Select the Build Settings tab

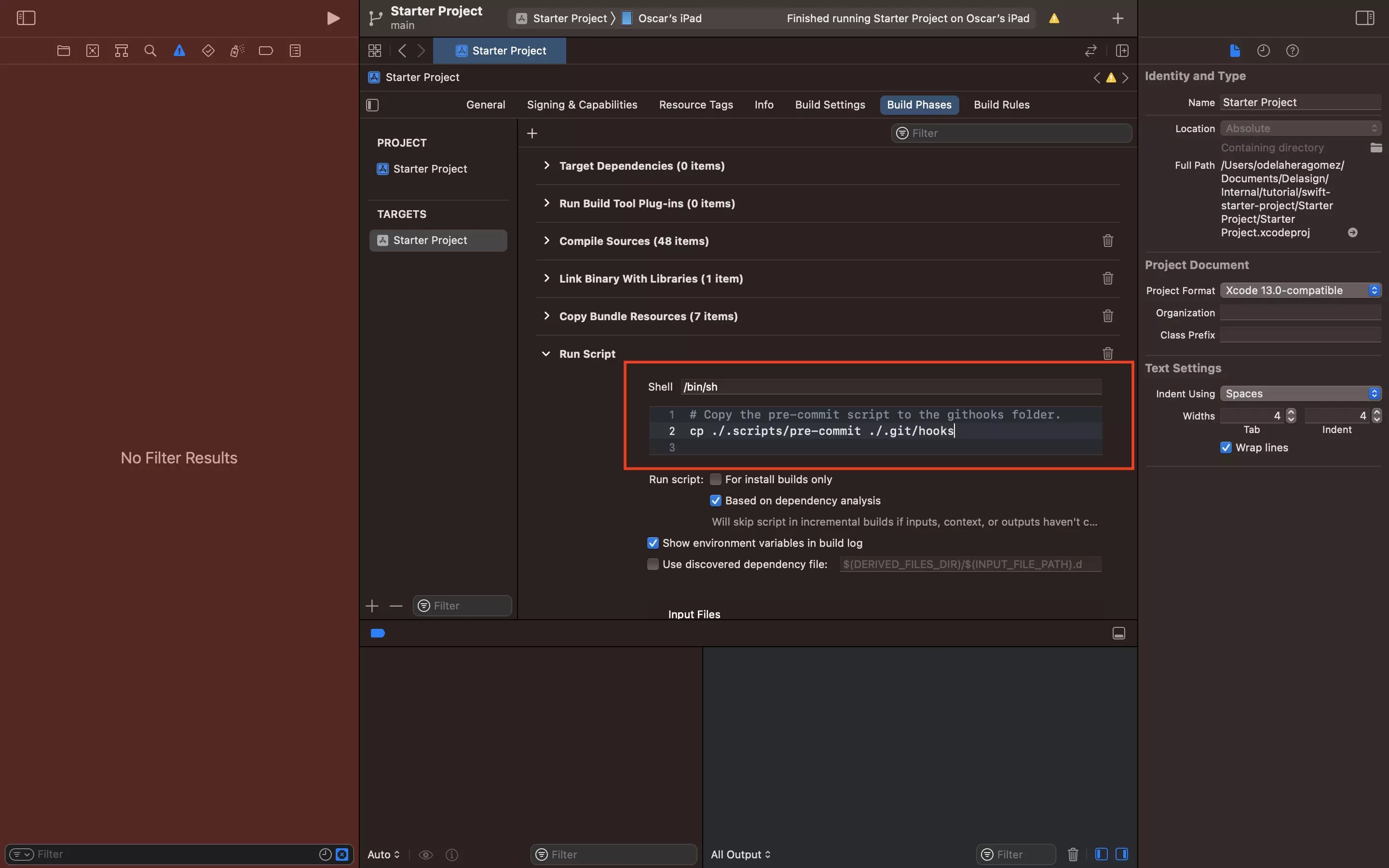pos(830,105)
